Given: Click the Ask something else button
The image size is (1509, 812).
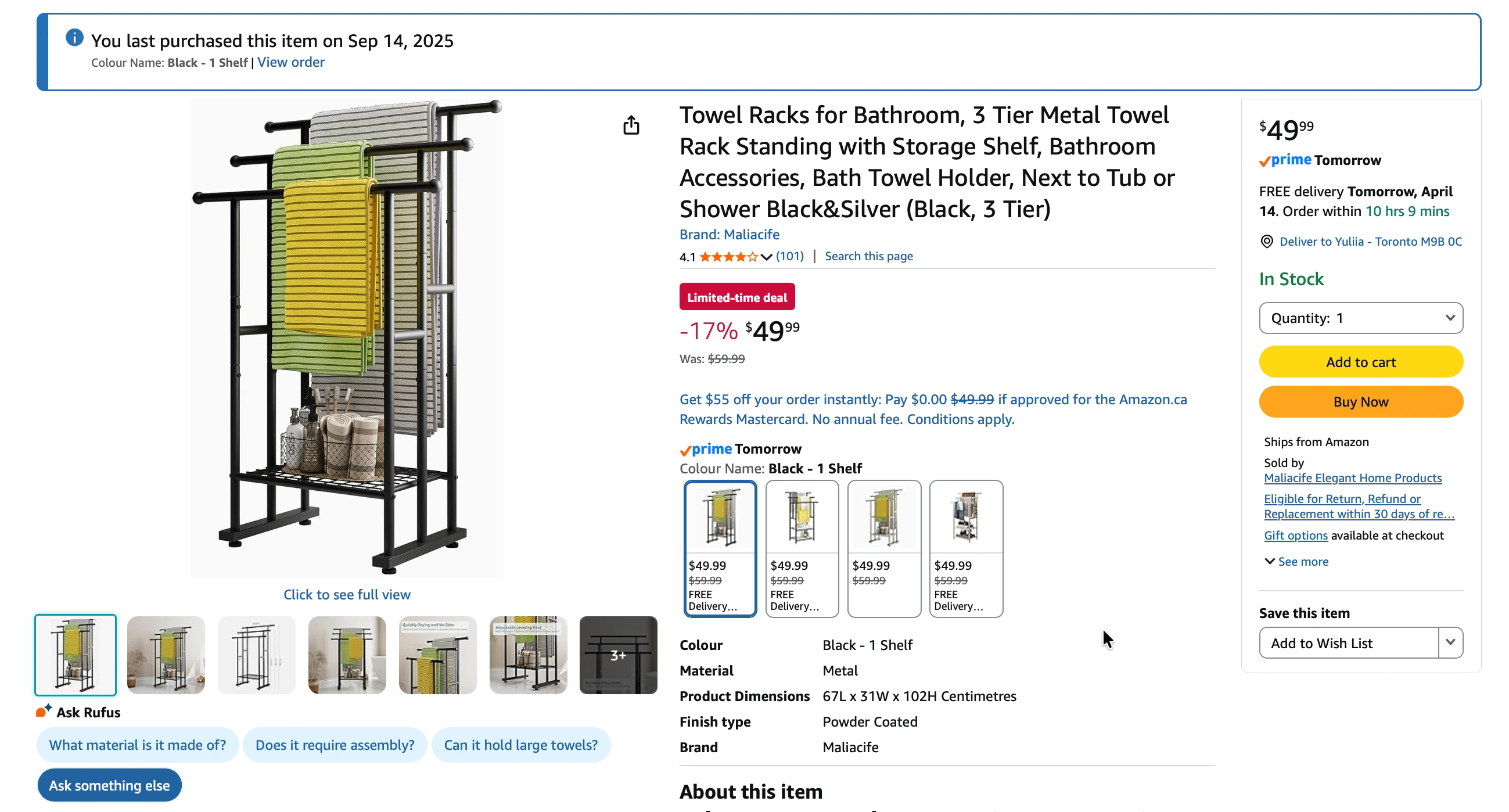Looking at the screenshot, I should pyautogui.click(x=109, y=785).
